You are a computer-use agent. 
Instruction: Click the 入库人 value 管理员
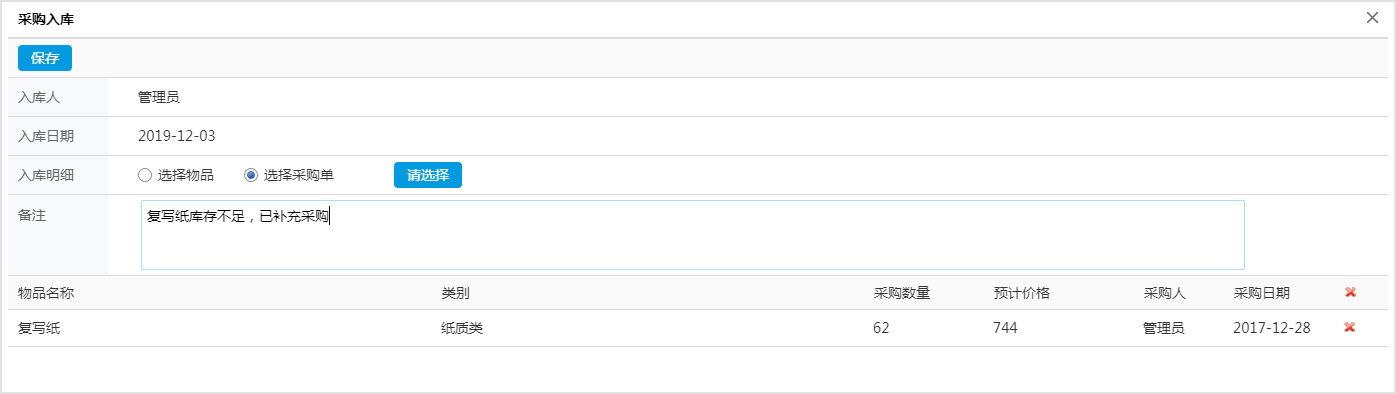tap(159, 97)
